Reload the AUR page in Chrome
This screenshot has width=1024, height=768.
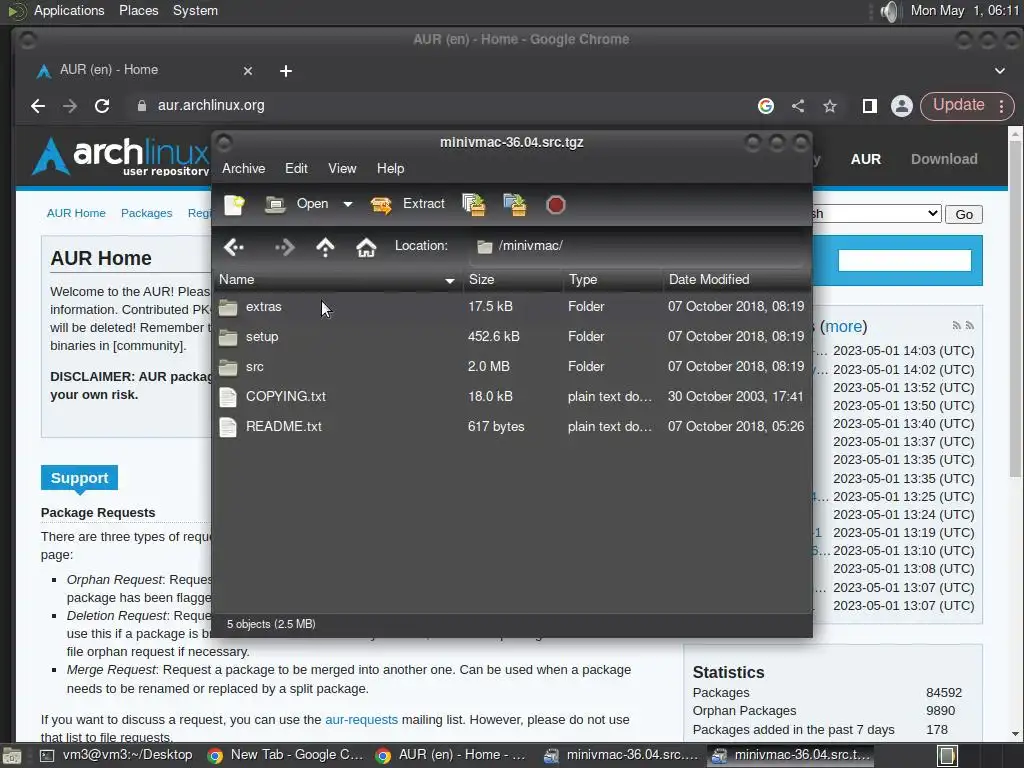pos(102,106)
